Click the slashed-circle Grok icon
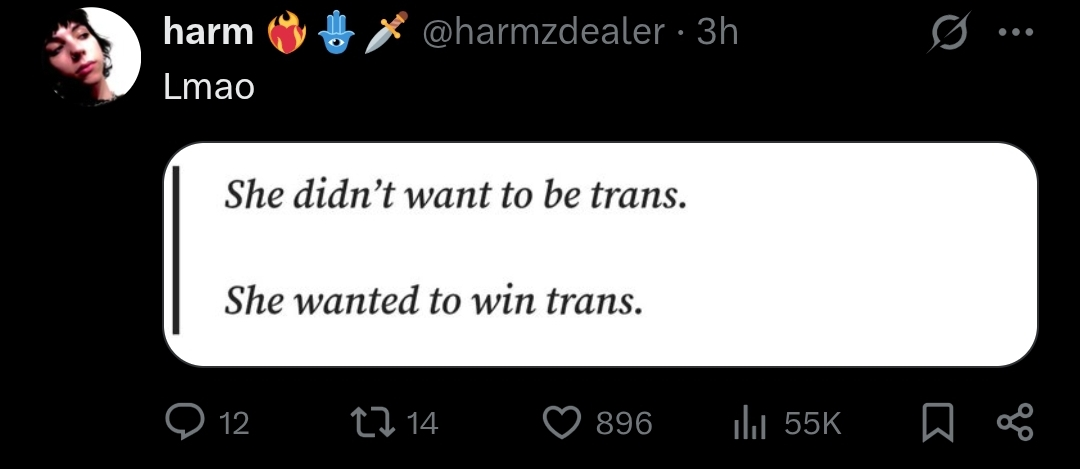This screenshot has height=469, width=1080. tap(944, 32)
